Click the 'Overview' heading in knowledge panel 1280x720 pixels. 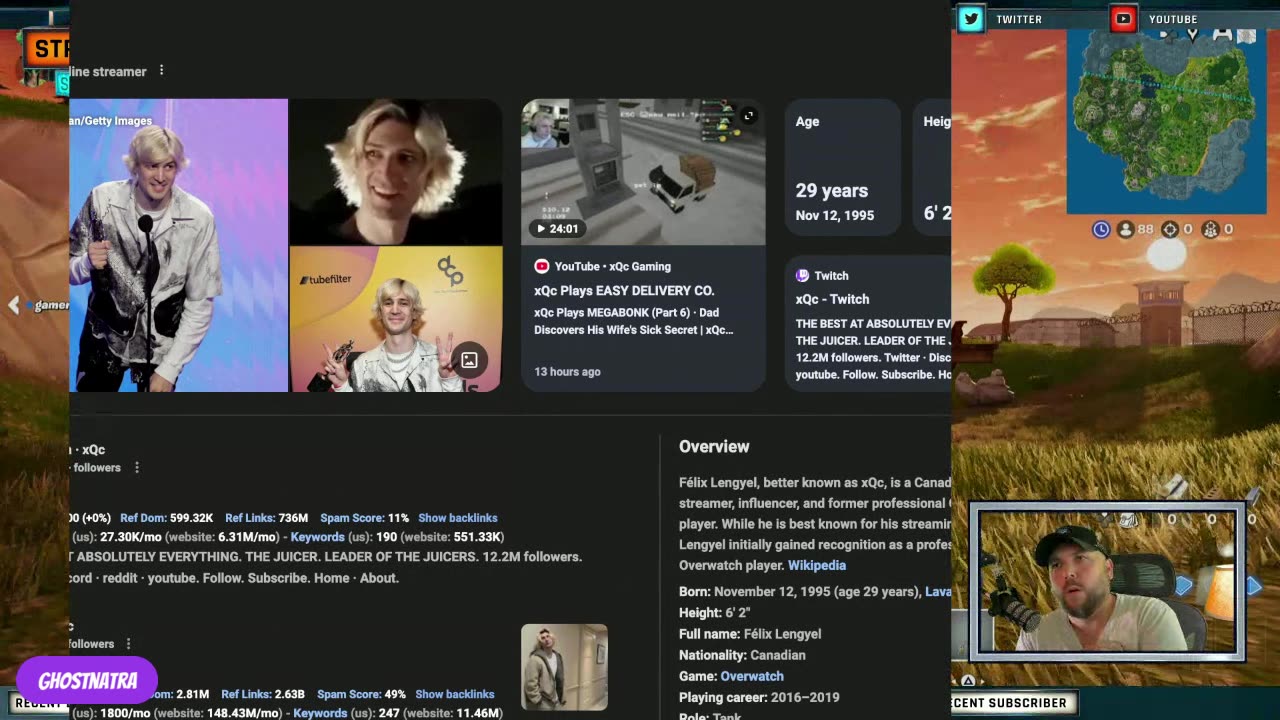[714, 447]
